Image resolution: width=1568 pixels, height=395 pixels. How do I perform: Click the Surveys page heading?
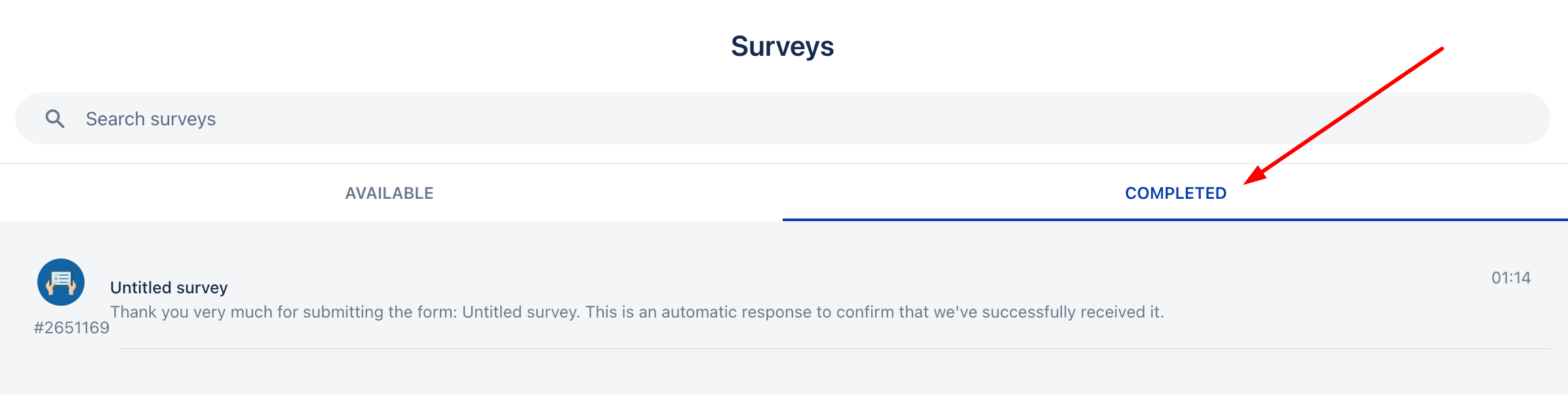783,47
